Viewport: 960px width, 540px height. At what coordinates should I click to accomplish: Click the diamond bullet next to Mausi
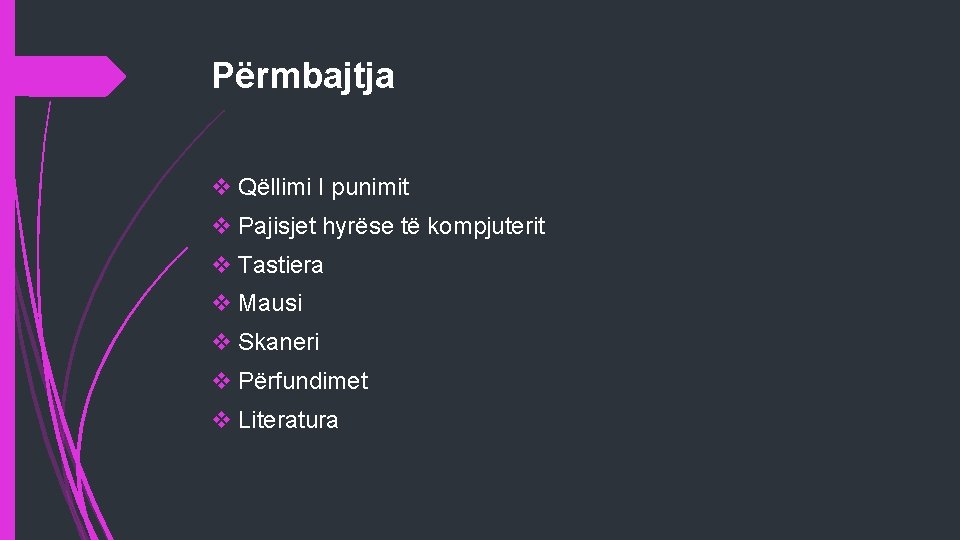222,303
